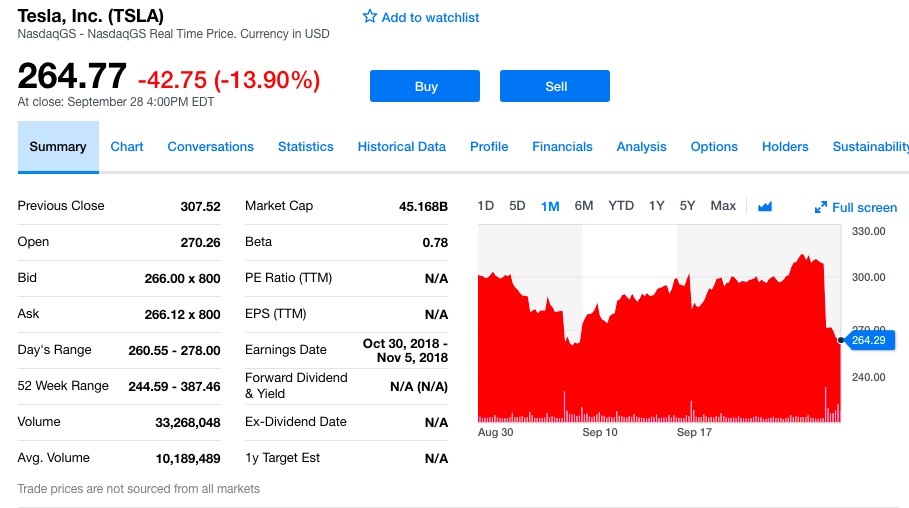Click the Avg. Volume value 10,189,489

pos(188,459)
